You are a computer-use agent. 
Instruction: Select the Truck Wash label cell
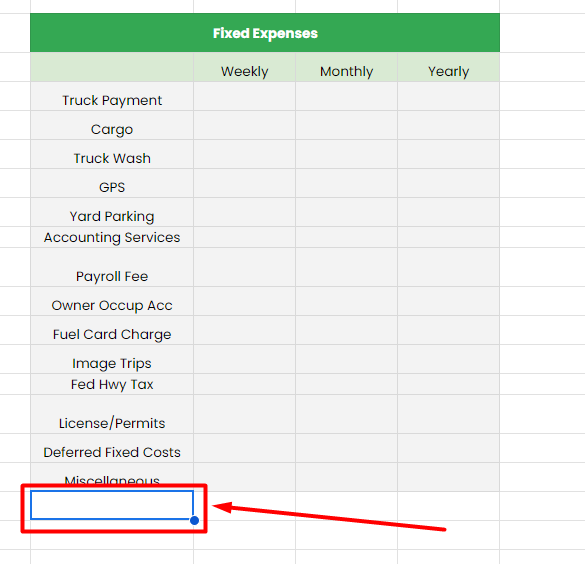112,154
